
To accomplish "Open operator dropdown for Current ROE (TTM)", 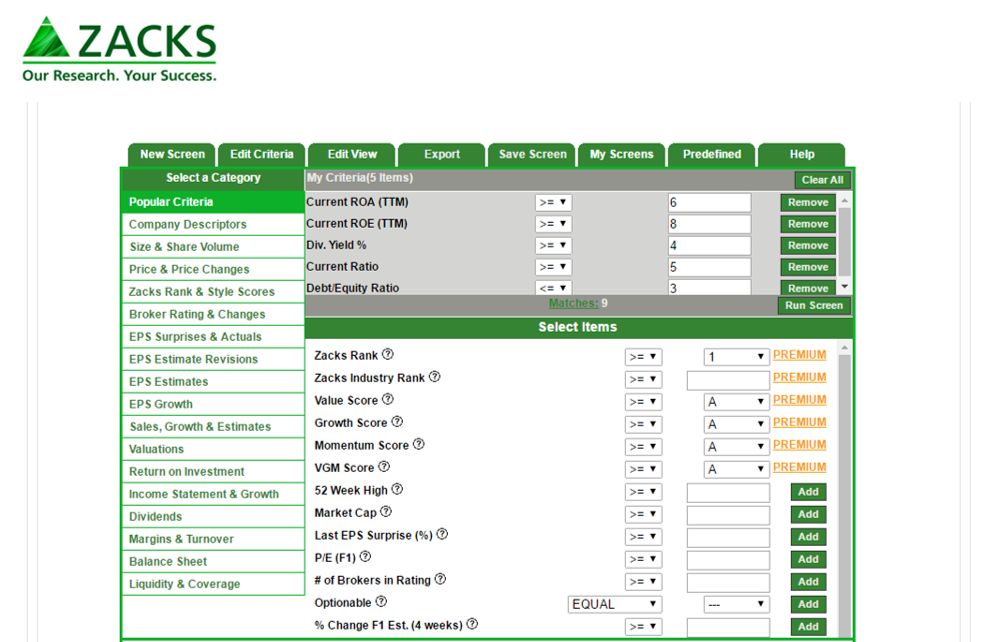I will [x=553, y=224].
